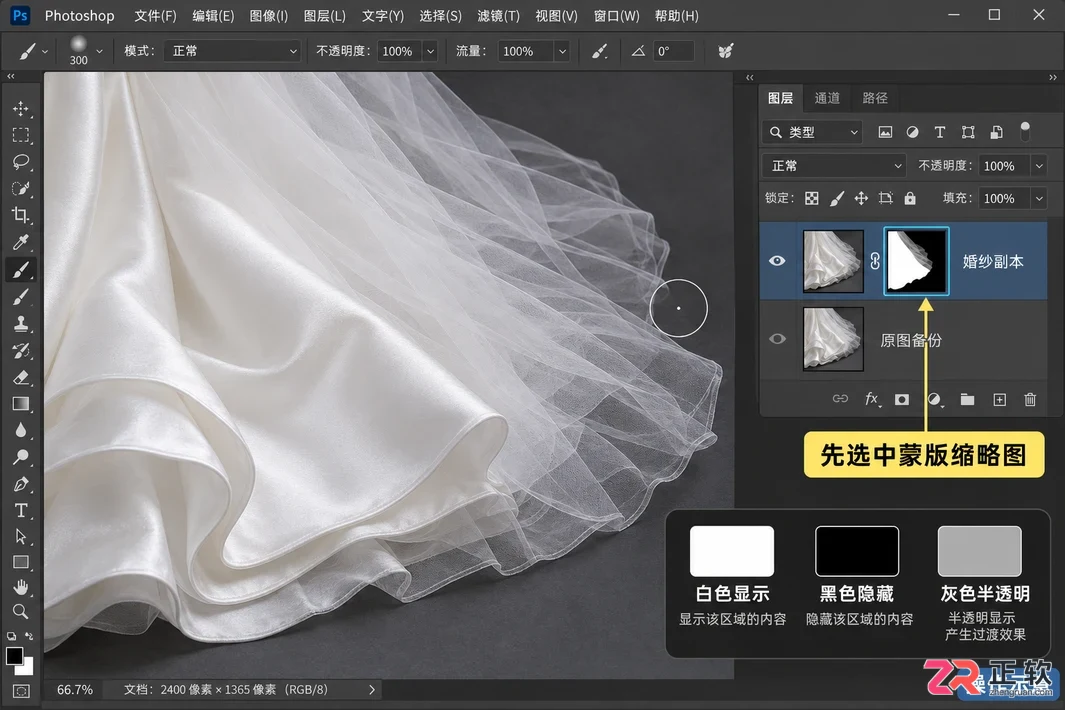Image resolution: width=1065 pixels, height=710 pixels.
Task: Select the Rectangular Marquee tool
Action: click(21, 135)
